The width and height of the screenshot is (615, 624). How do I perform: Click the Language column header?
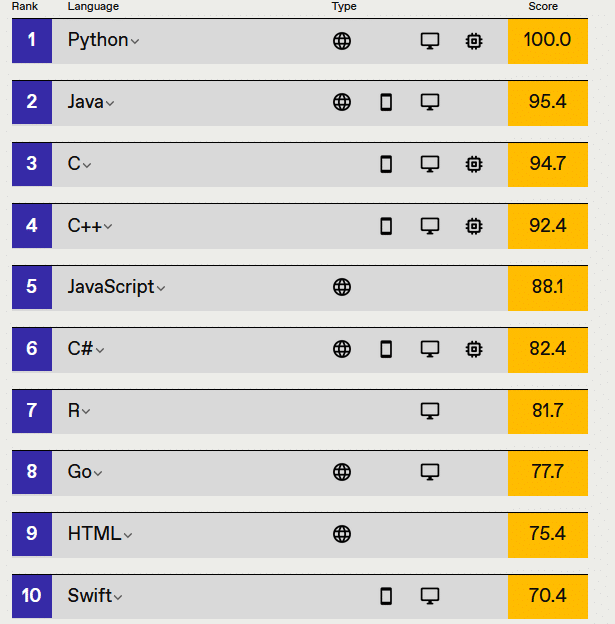tap(93, 6)
